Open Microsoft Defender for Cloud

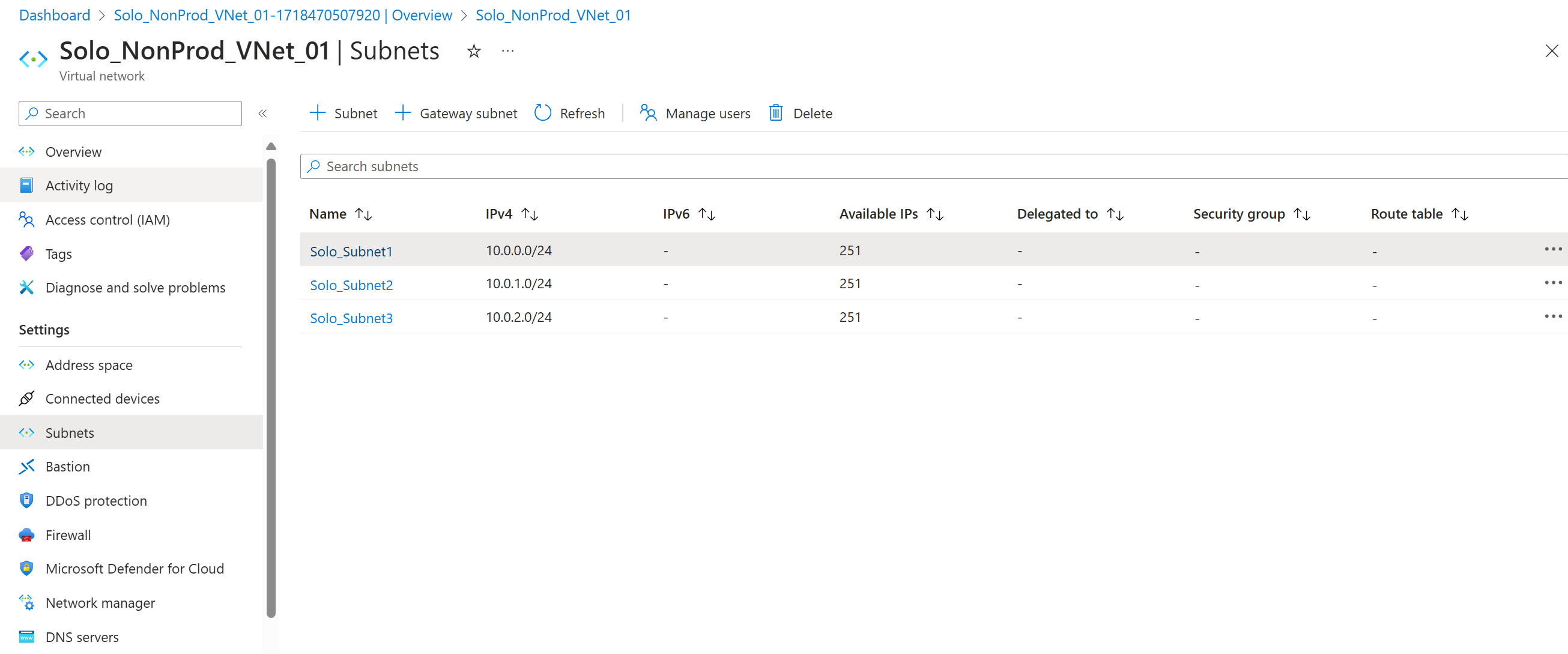132,568
